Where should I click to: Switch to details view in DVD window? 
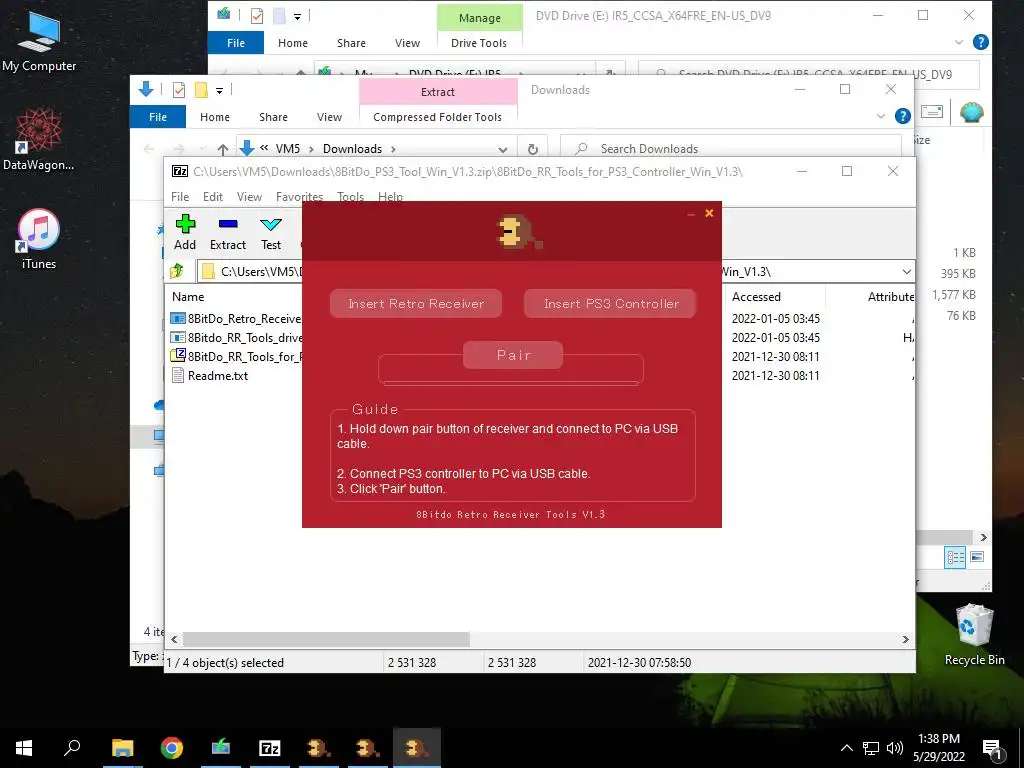[x=955, y=557]
